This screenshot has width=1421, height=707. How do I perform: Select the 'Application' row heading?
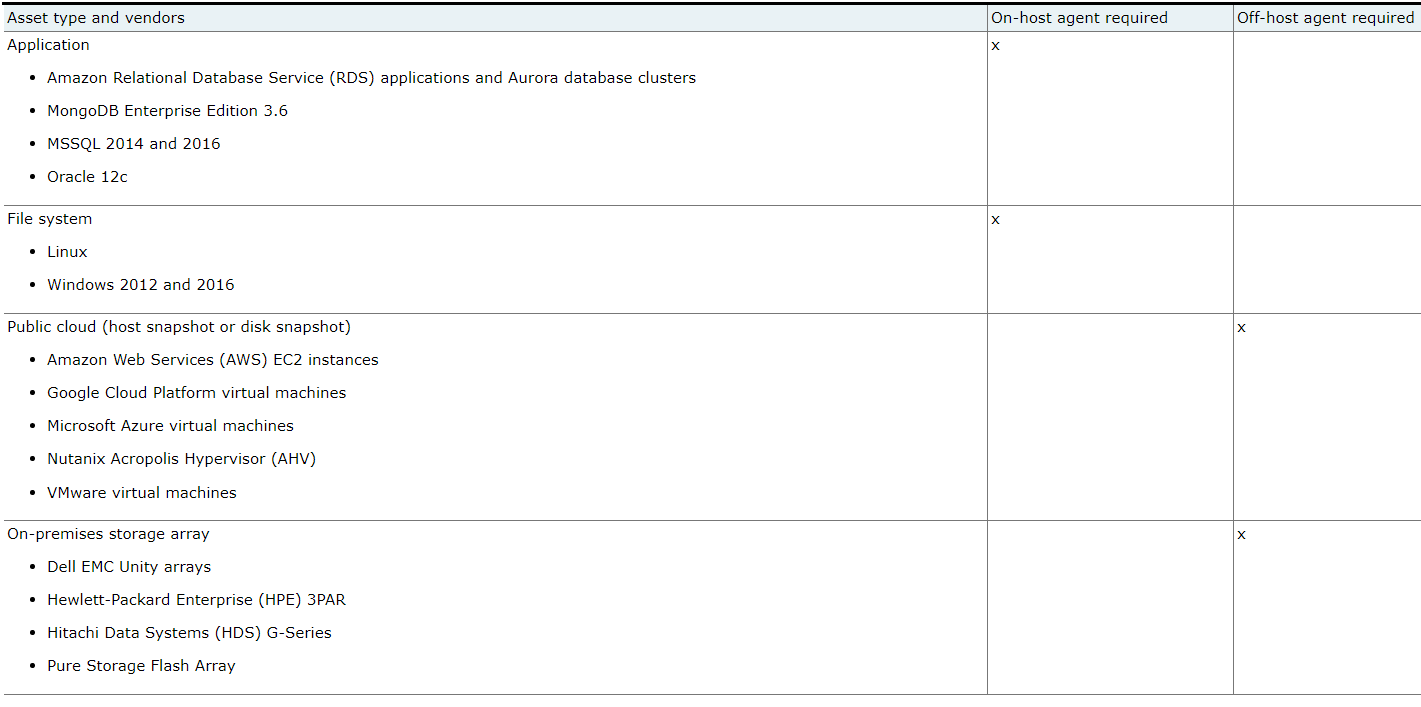(48, 45)
